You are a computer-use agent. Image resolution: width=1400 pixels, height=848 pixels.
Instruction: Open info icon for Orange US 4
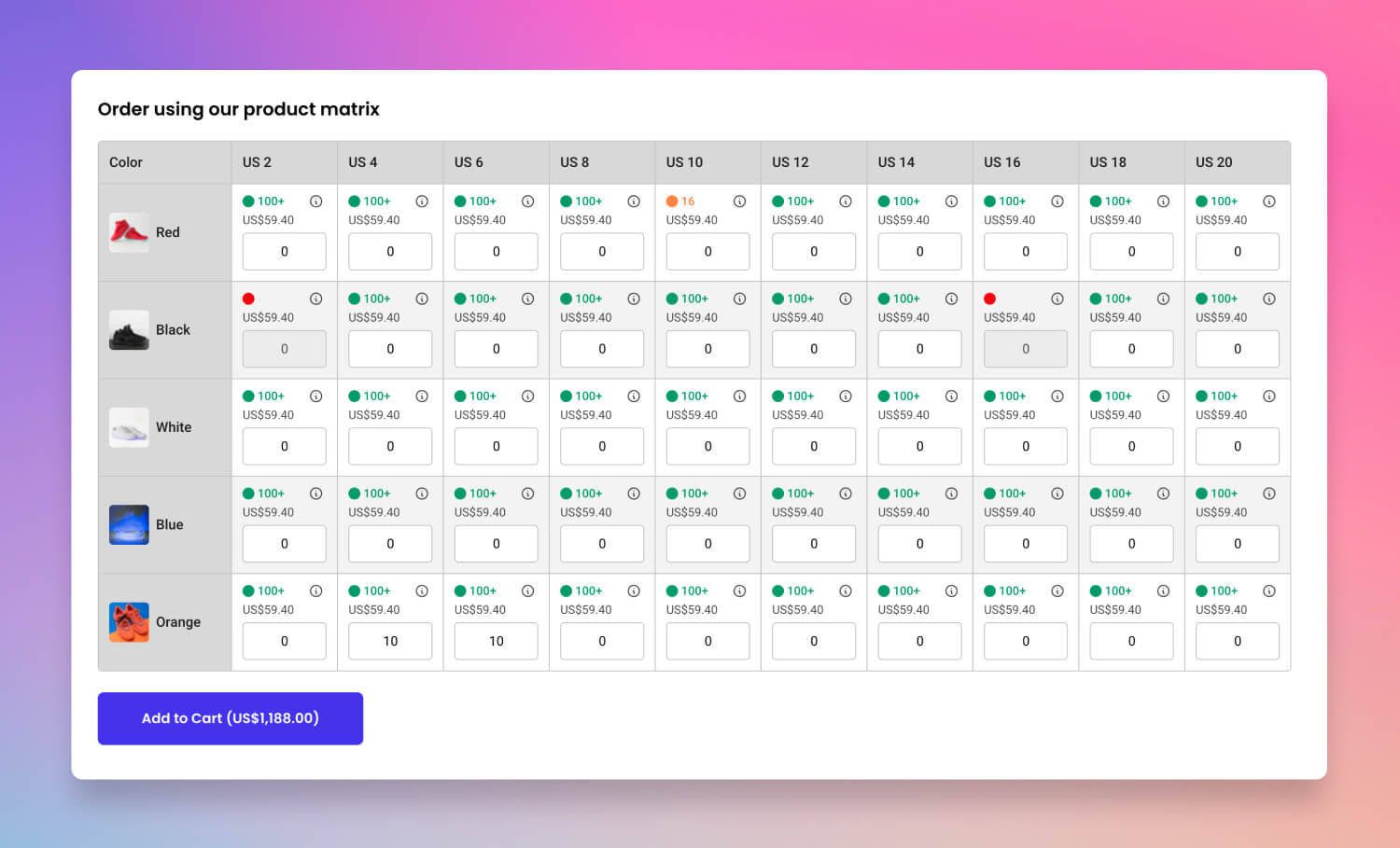click(x=422, y=591)
